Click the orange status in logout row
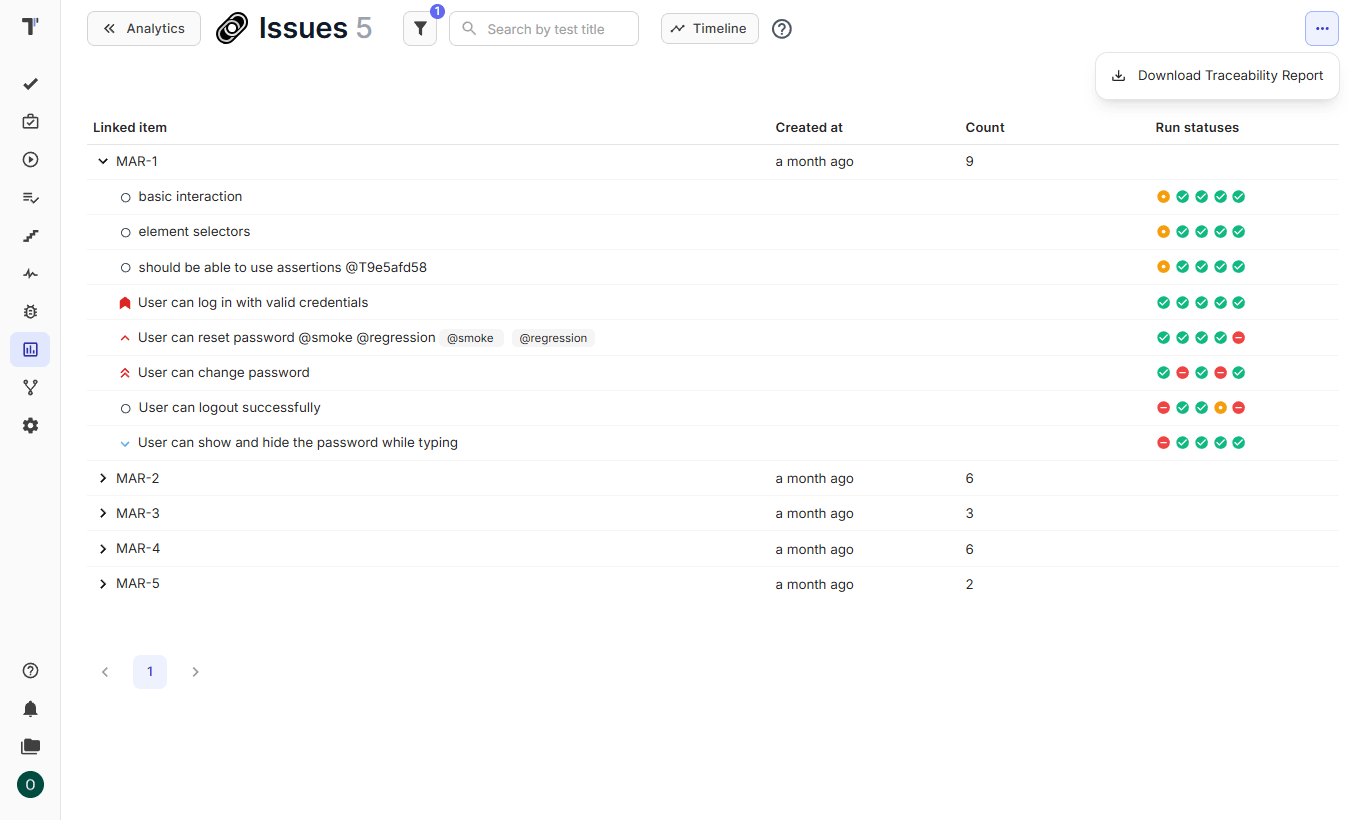1366x820 pixels. pos(1220,408)
